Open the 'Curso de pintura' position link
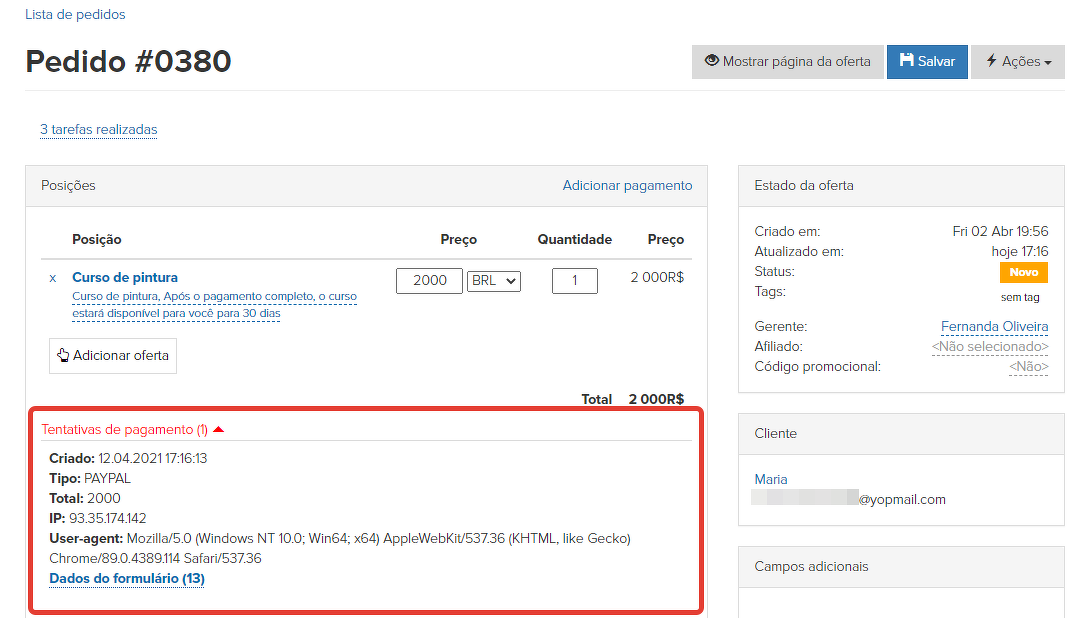 (125, 277)
